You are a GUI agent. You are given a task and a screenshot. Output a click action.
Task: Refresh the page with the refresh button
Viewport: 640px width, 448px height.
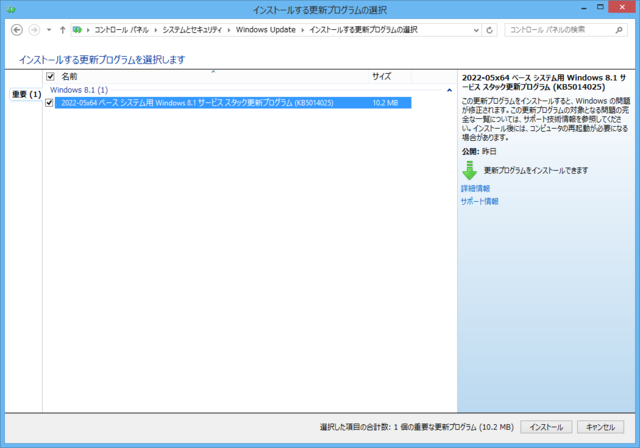pos(489,30)
